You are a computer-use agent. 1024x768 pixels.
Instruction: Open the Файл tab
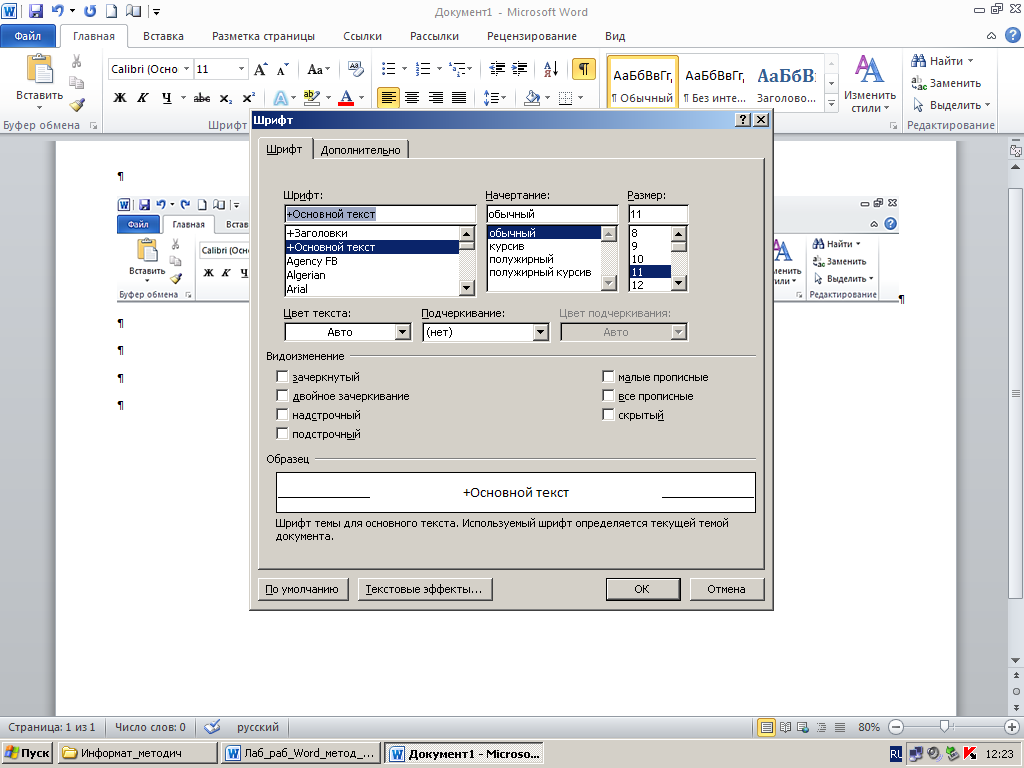(x=27, y=36)
